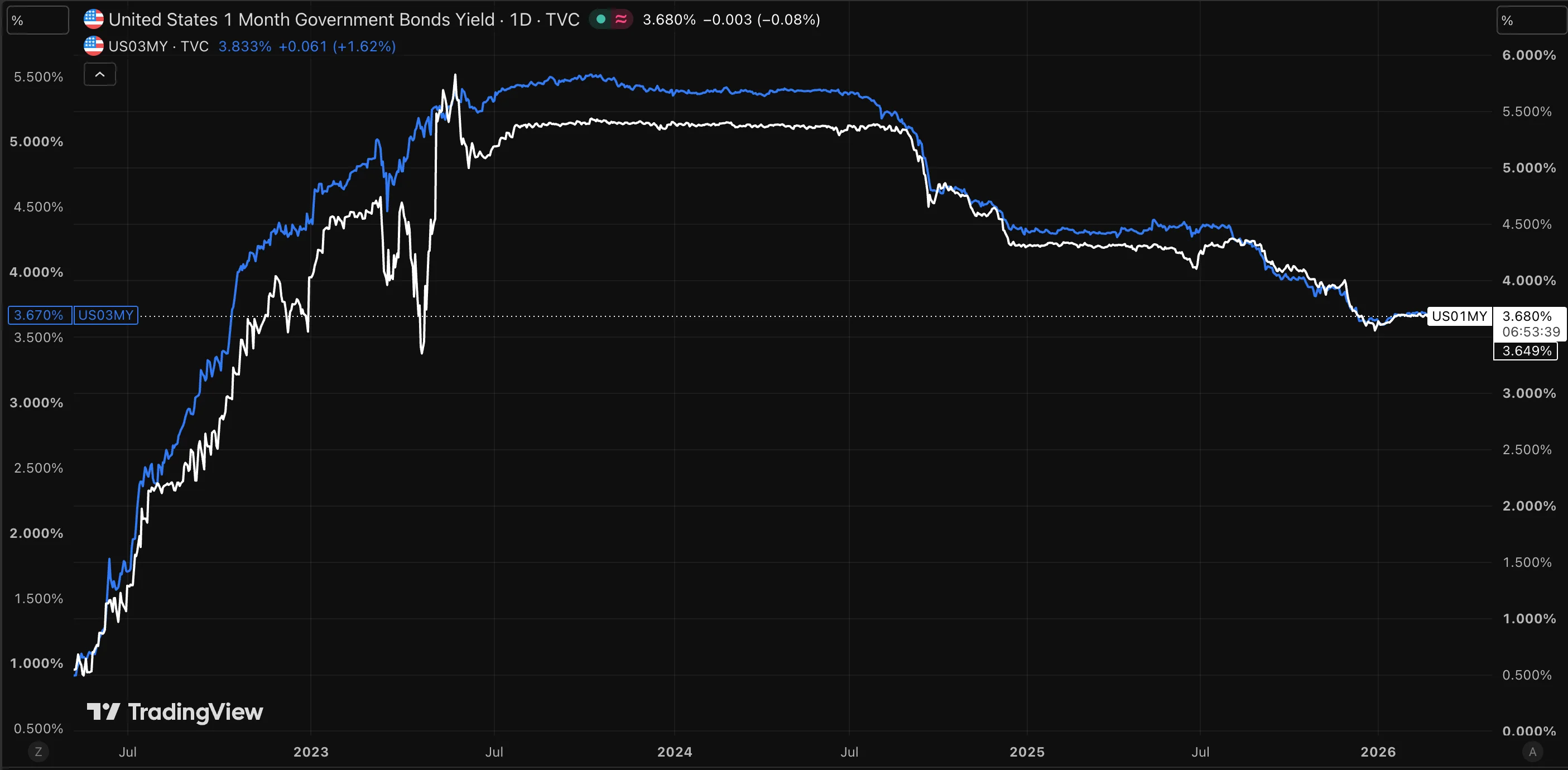This screenshot has height=770, width=1568.
Task: Click the 1.000% left scale label
Action: [x=36, y=663]
